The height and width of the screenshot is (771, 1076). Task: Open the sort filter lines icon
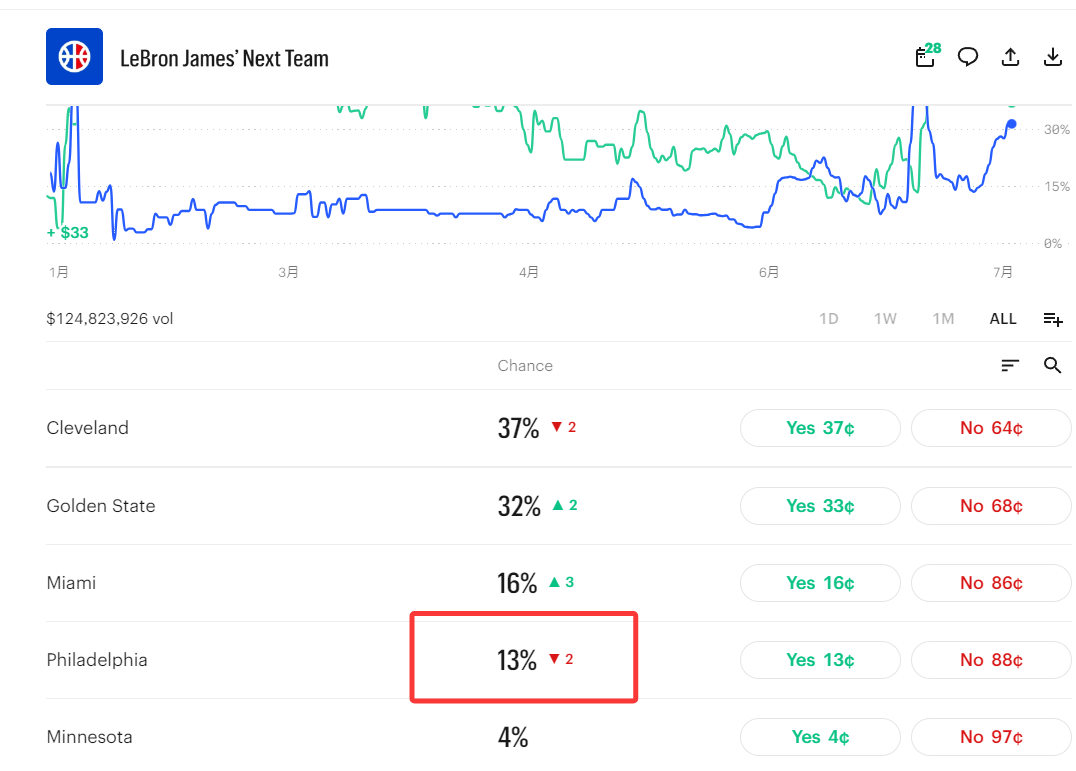pos(1009,366)
